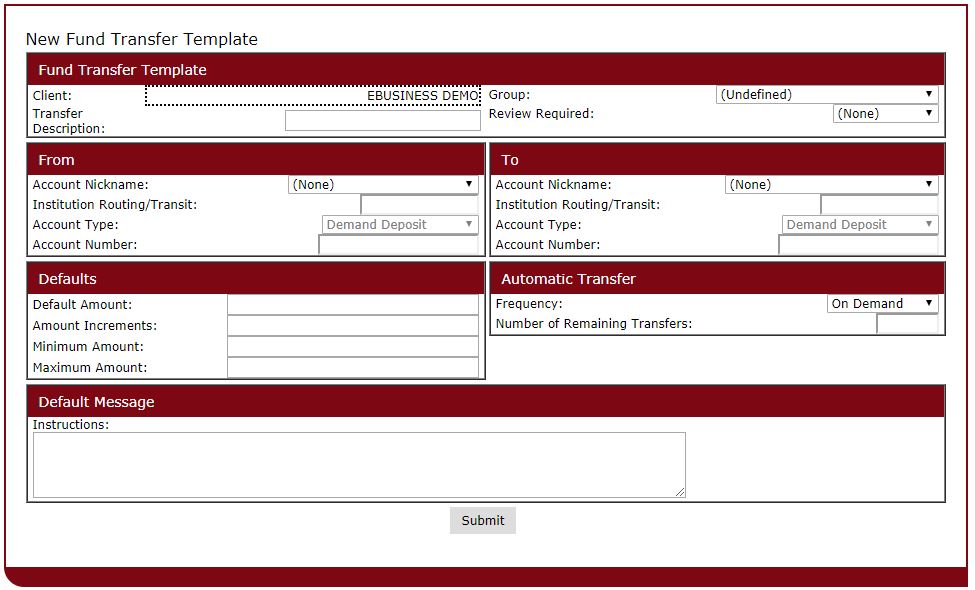Image resolution: width=975 pixels, height=590 pixels.
Task: Expand the From Account Nickname dropdown
Action: click(382, 184)
